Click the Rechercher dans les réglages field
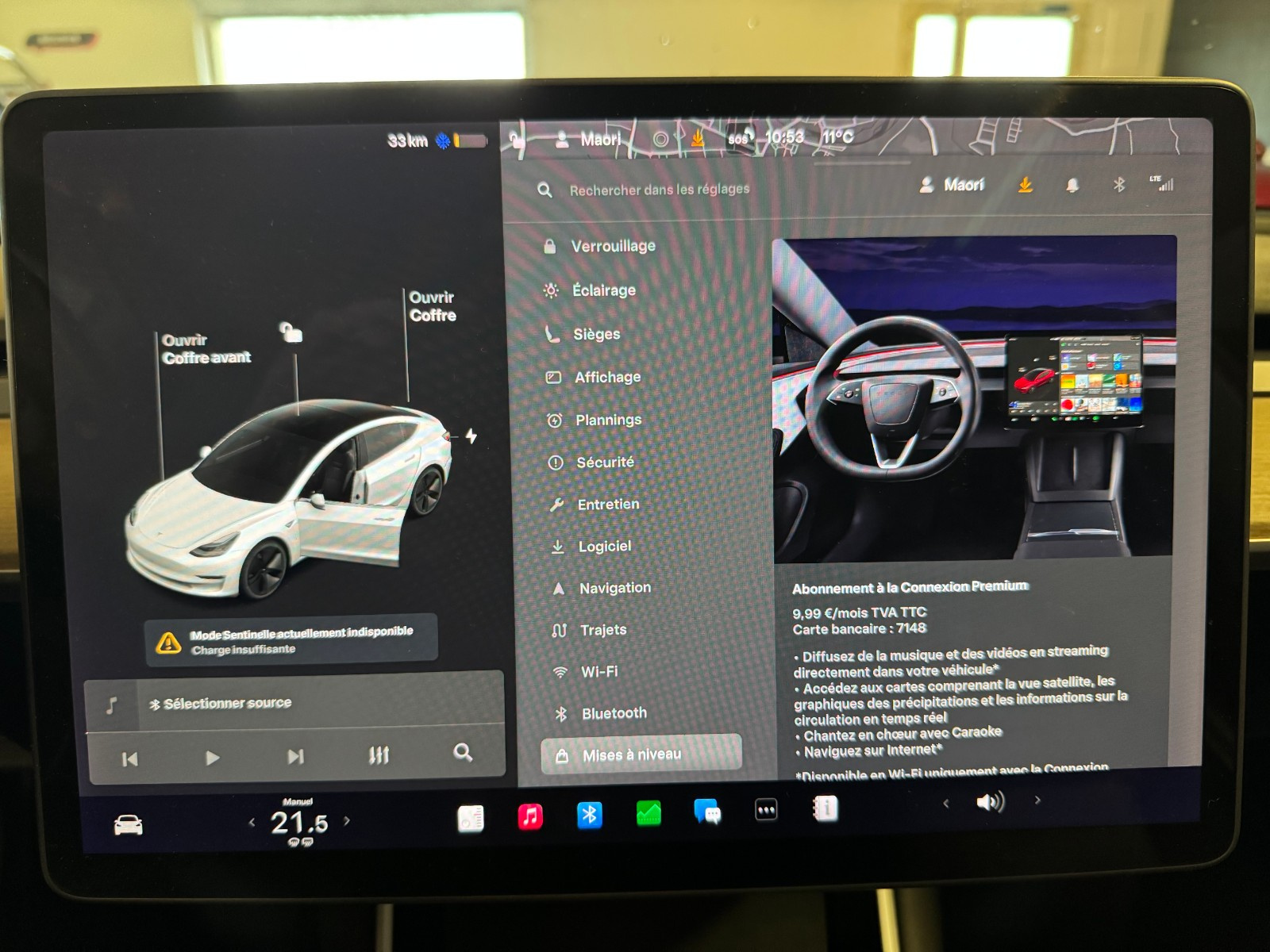 coord(659,190)
